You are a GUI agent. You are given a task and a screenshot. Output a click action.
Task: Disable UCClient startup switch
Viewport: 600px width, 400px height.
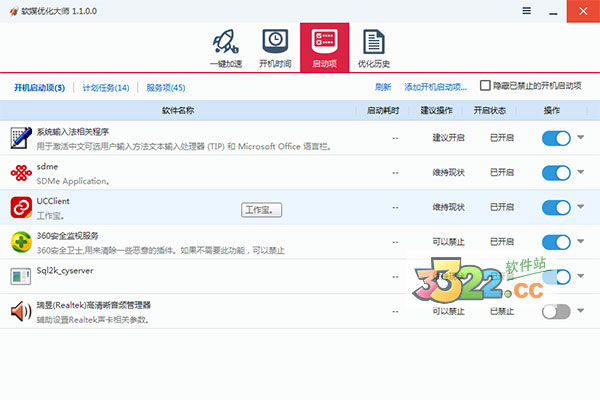click(x=556, y=207)
